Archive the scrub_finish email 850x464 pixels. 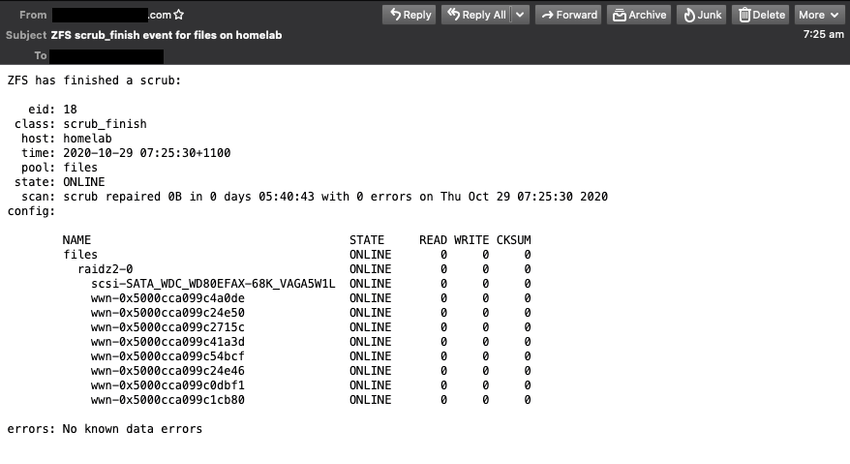tap(639, 15)
